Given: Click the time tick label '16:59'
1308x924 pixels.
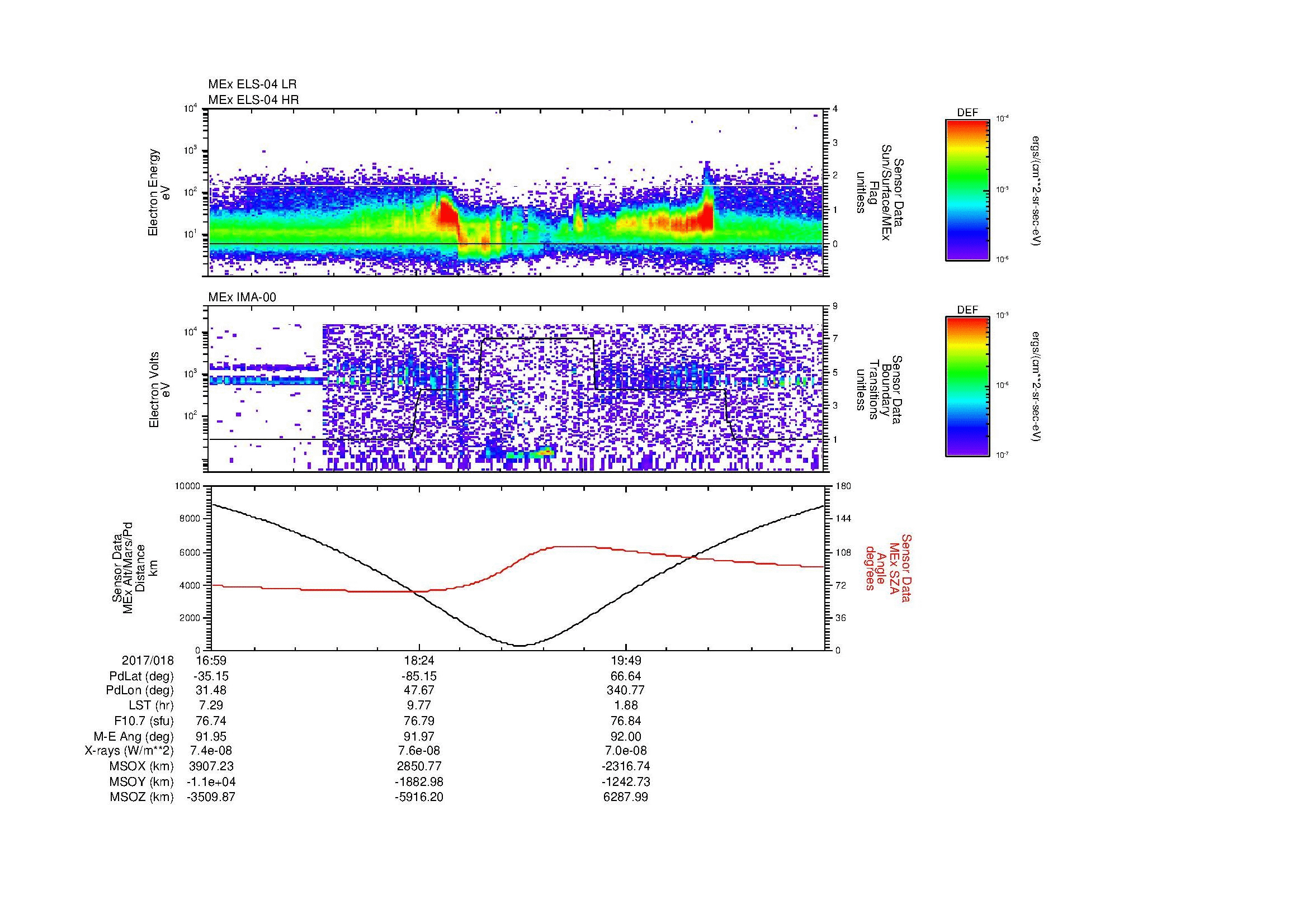Looking at the screenshot, I should point(211,660).
